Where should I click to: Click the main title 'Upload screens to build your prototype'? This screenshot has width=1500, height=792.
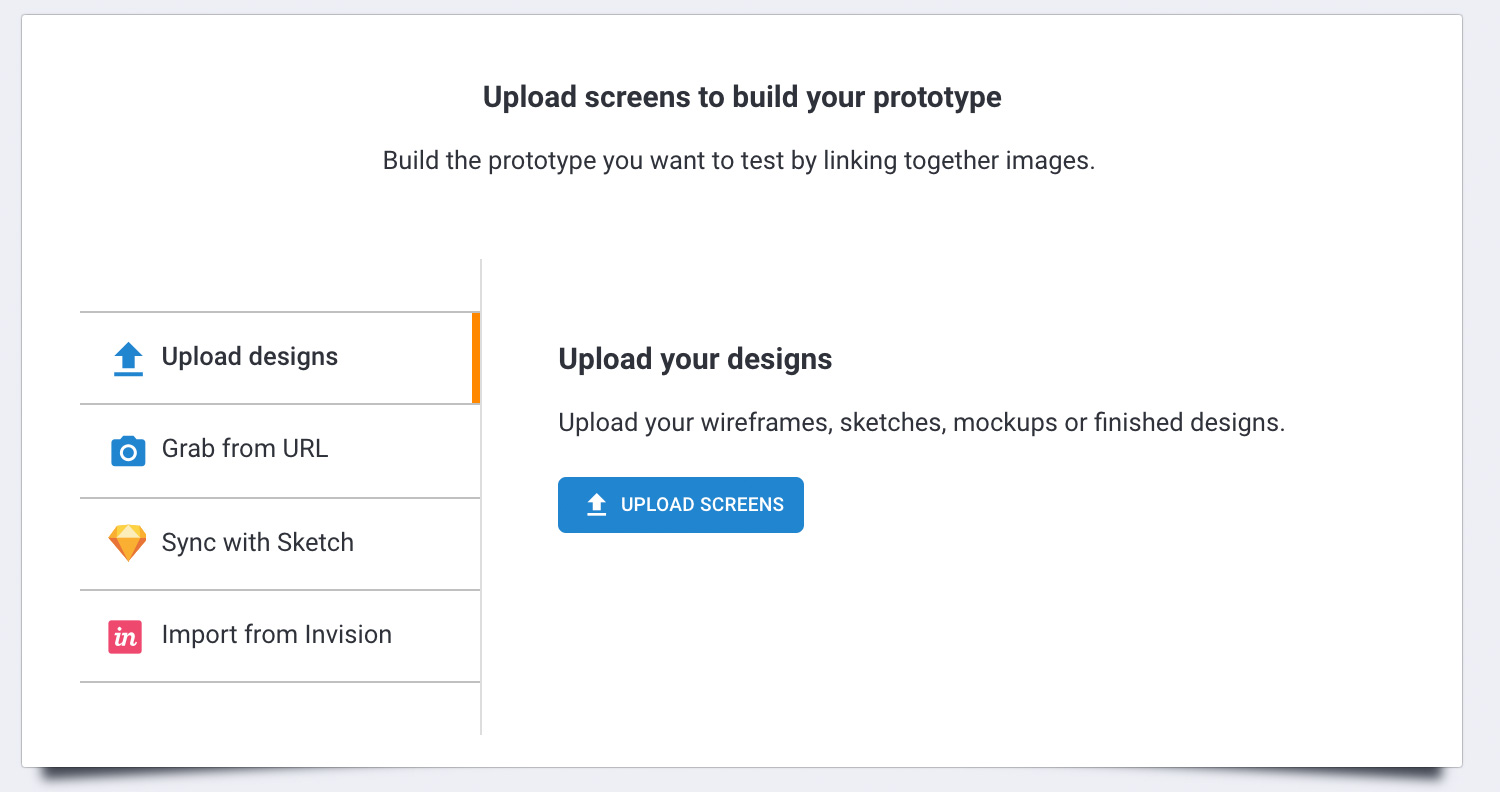(742, 98)
